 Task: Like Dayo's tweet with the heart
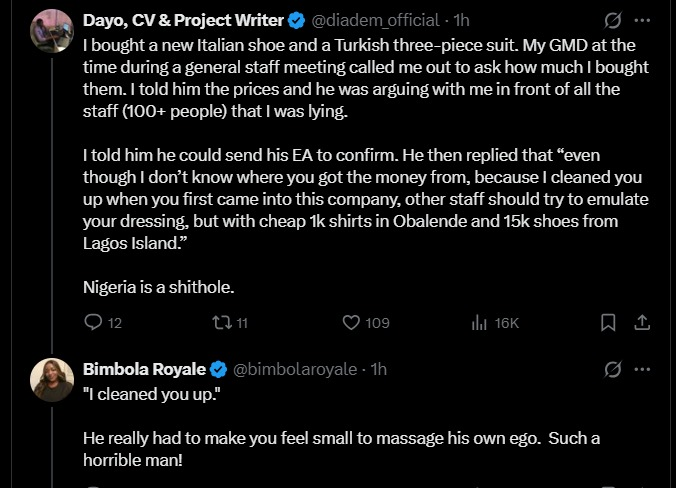[x=351, y=323]
